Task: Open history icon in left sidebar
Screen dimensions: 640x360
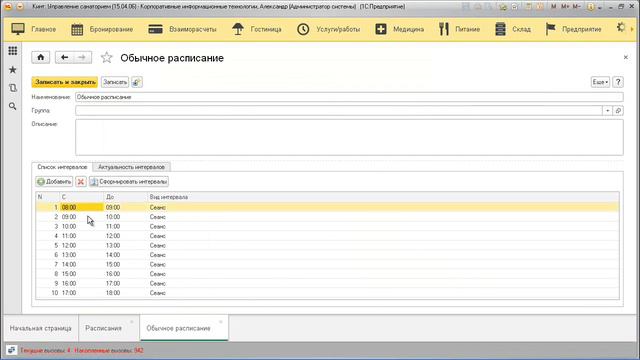Action: 13,88
